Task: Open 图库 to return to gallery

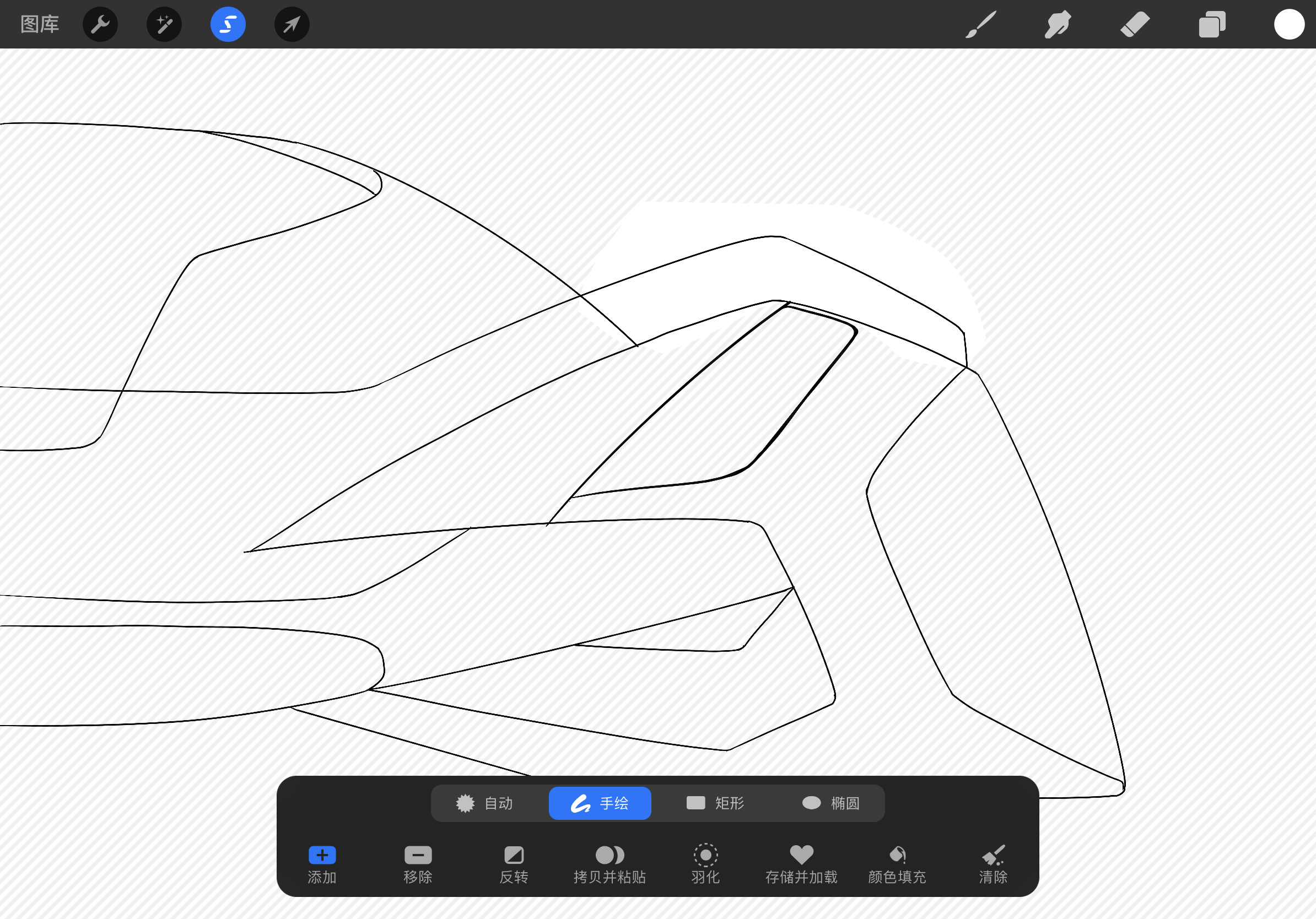Action: click(39, 24)
